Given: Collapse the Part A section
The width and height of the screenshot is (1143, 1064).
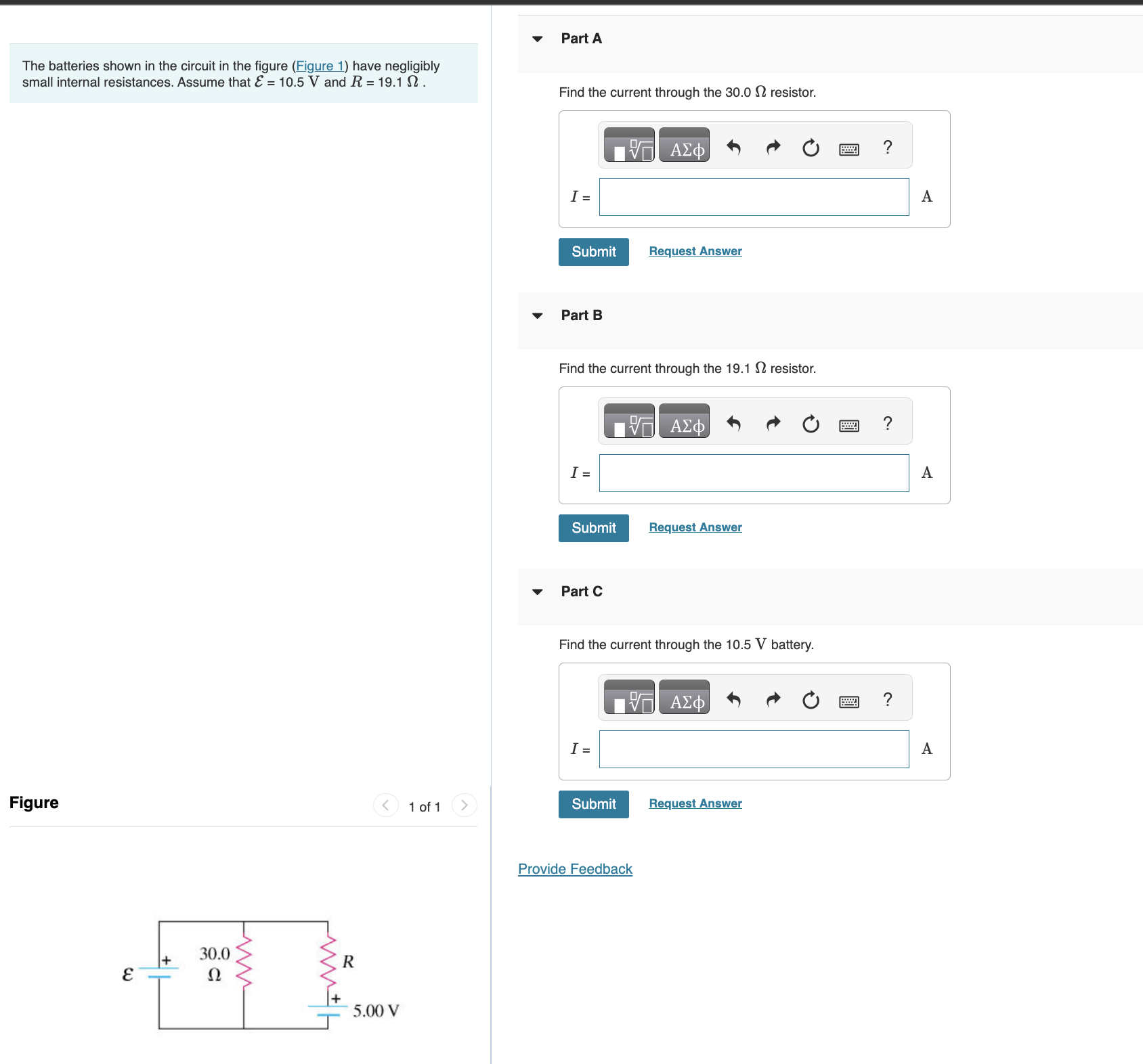Looking at the screenshot, I should click(536, 39).
